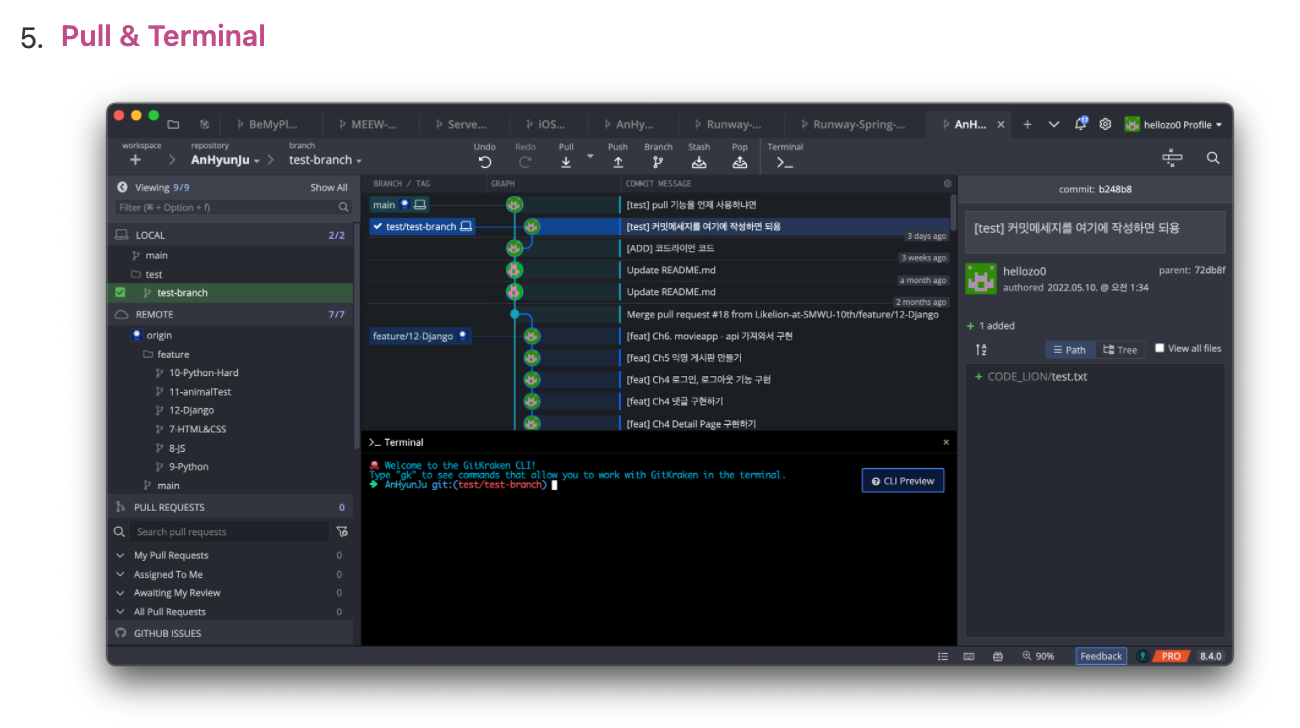This screenshot has height=728, width=1300.
Task: Click the workspace plus icon
Action: point(135,160)
